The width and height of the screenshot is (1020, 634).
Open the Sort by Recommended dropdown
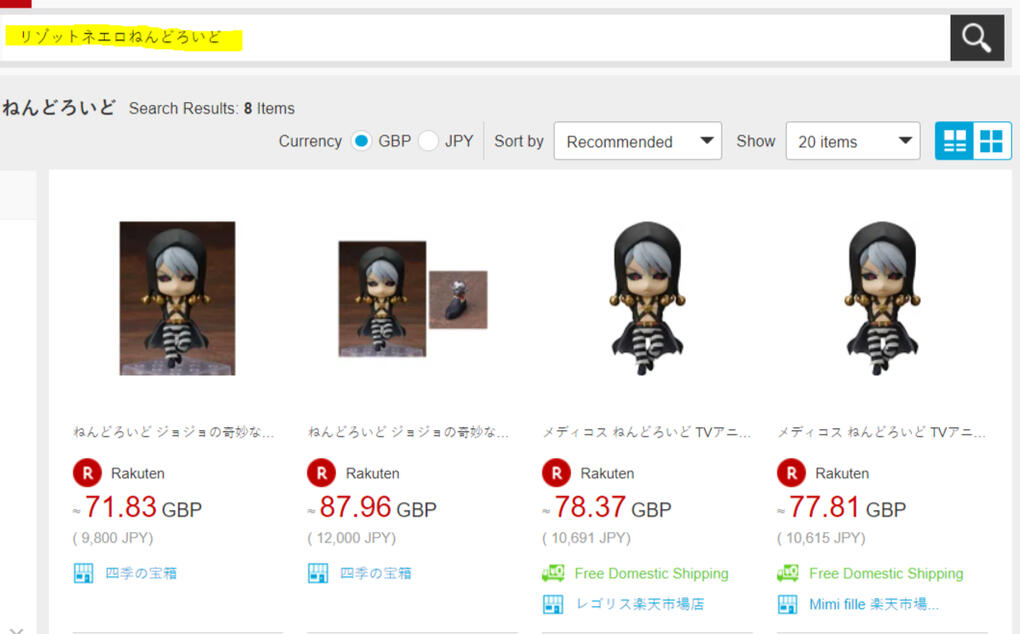[x=638, y=141]
